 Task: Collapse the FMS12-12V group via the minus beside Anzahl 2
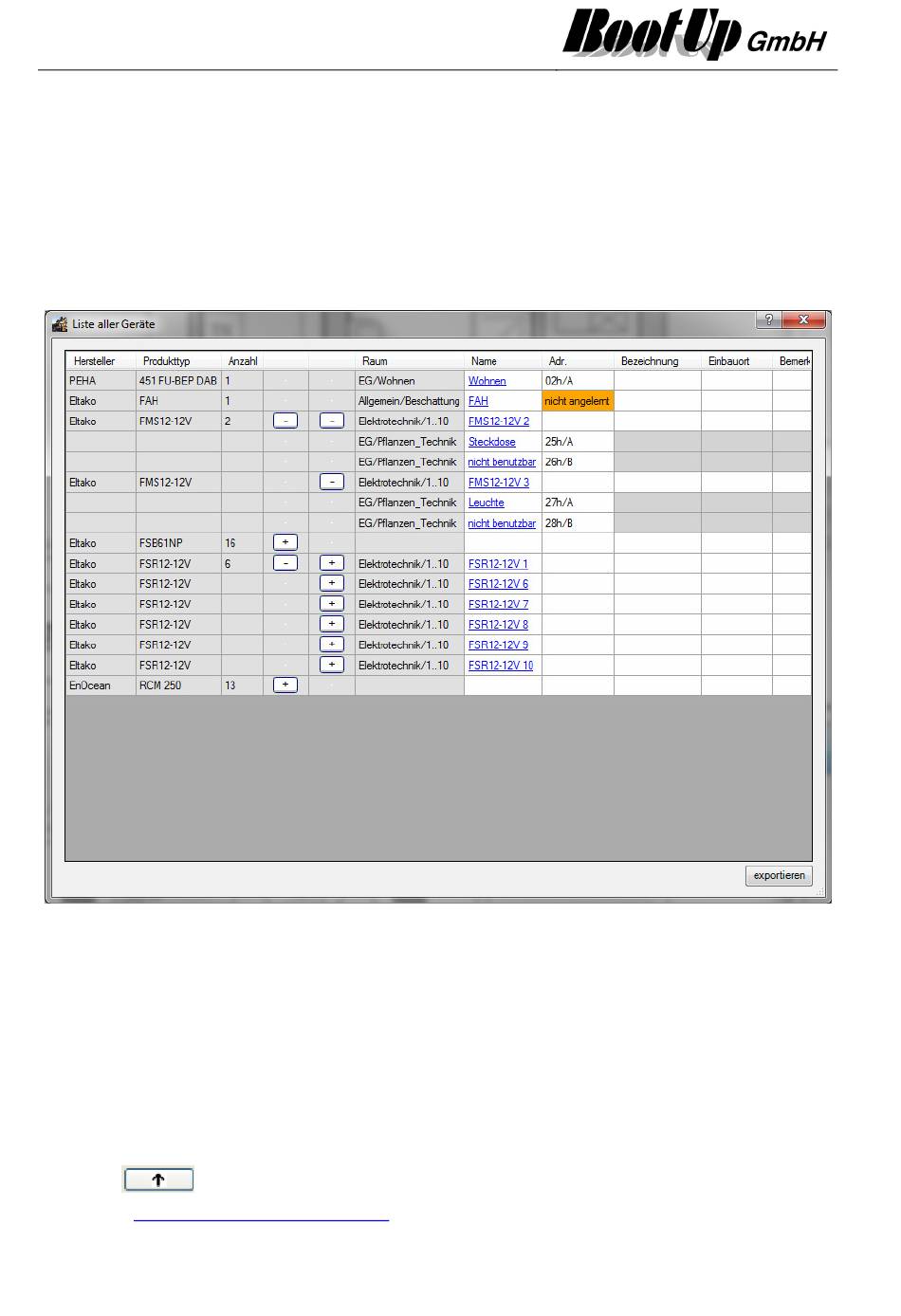[x=285, y=421]
